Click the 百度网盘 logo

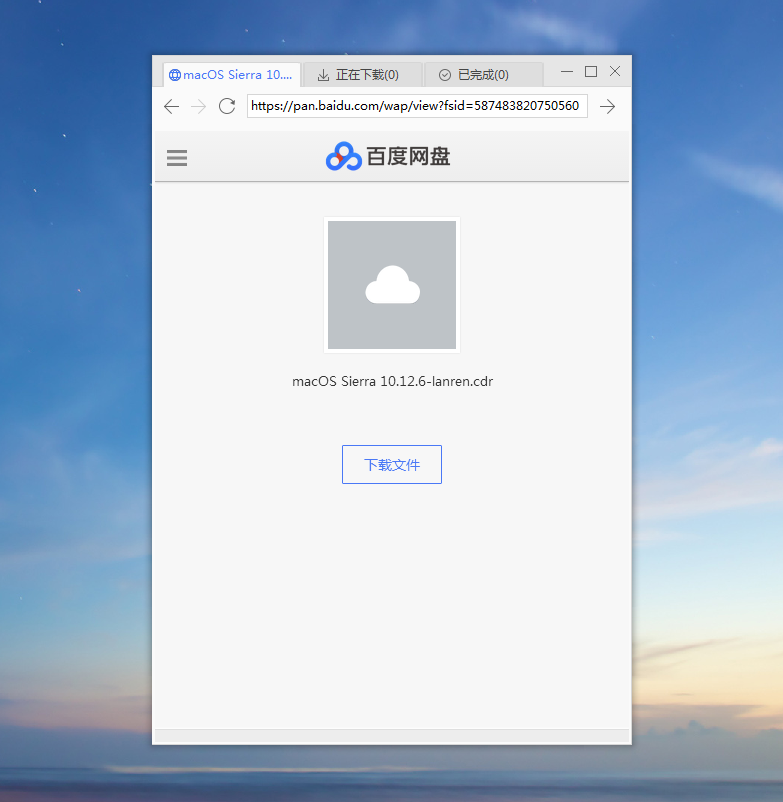tap(388, 156)
